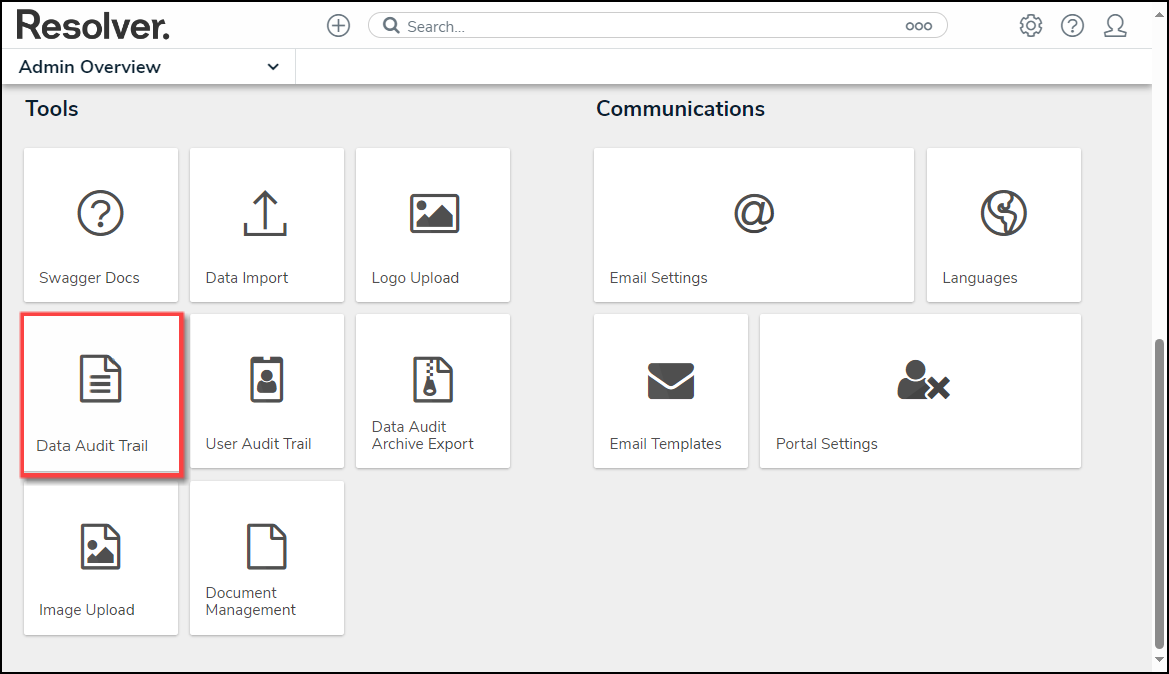Open the Data Audit Trail tile

click(100, 394)
